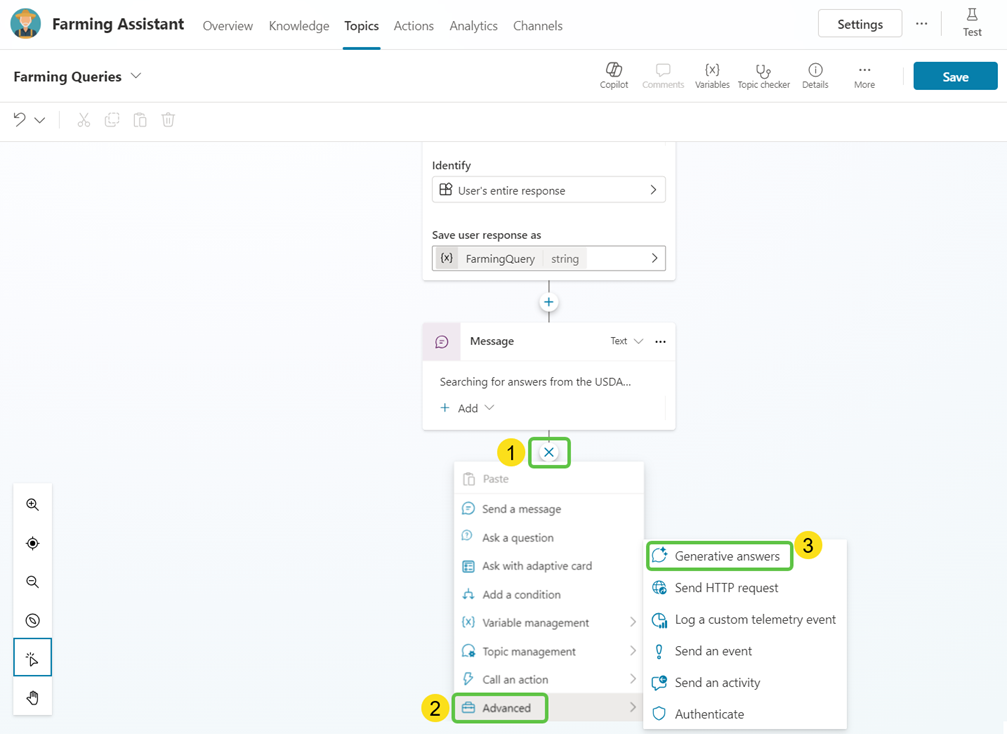Click the zoom in magnifier icon

tap(33, 505)
